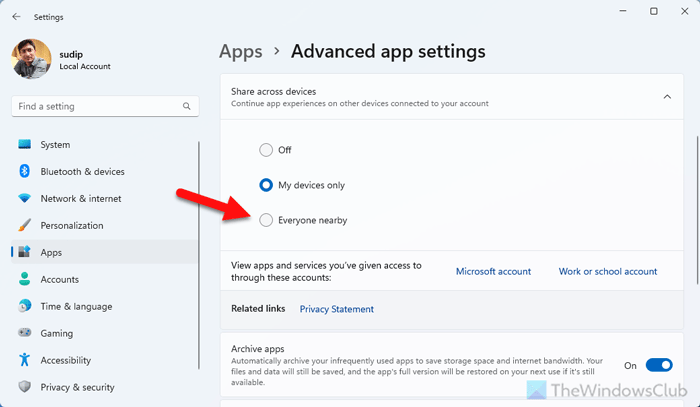Open the Work or school account link
Image resolution: width=700 pixels, height=407 pixels.
(x=607, y=271)
